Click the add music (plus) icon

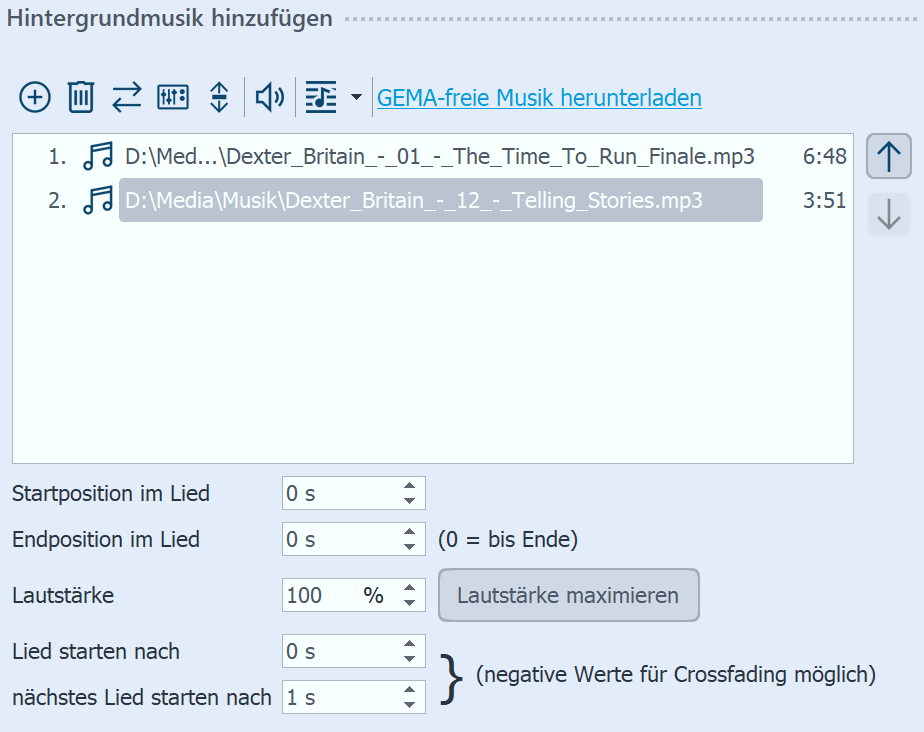(x=35, y=97)
